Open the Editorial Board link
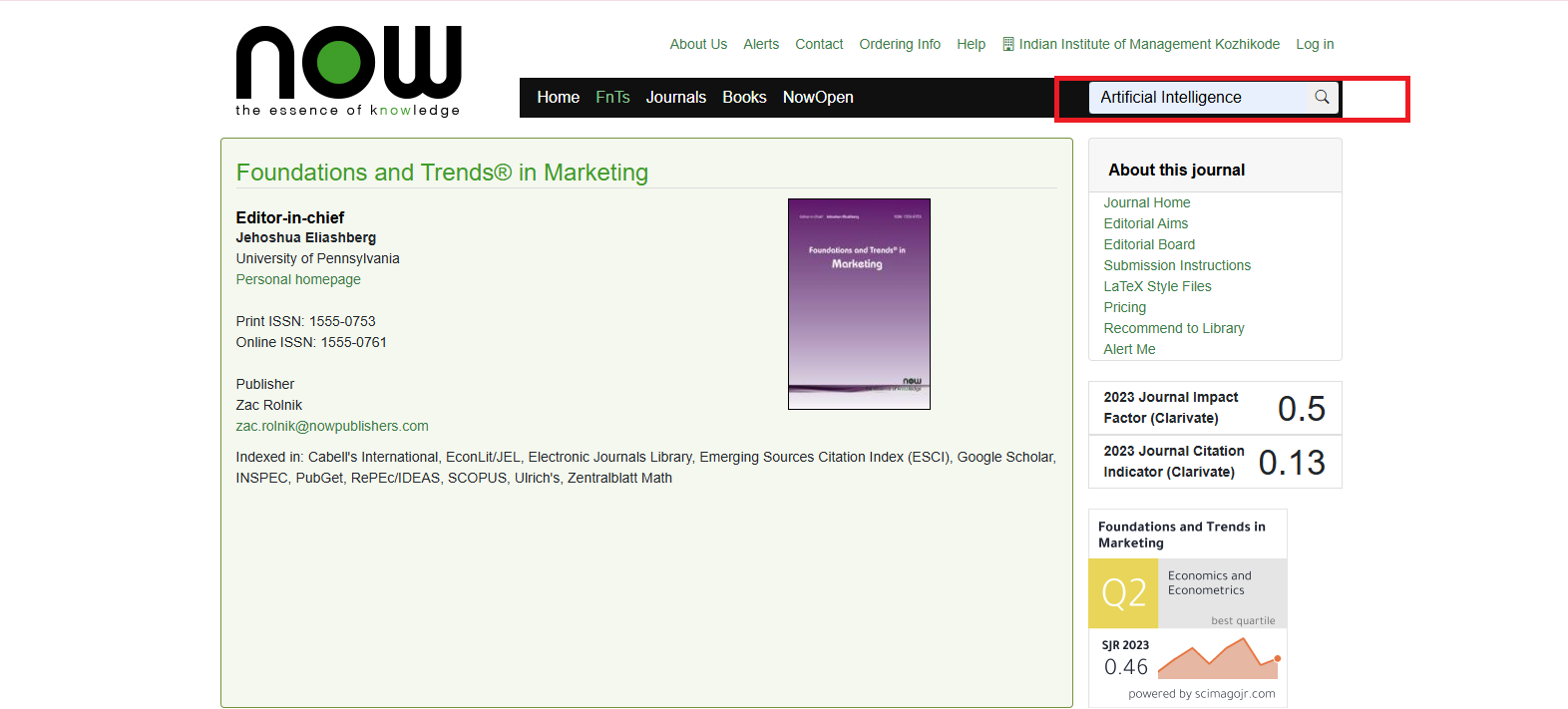Viewport: 1568px width, 709px height. [1149, 245]
